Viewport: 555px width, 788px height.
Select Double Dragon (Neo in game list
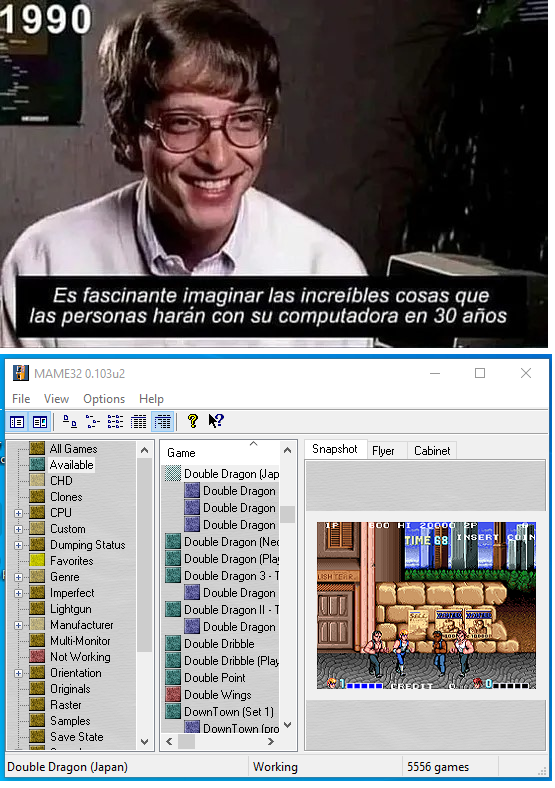coord(231,542)
